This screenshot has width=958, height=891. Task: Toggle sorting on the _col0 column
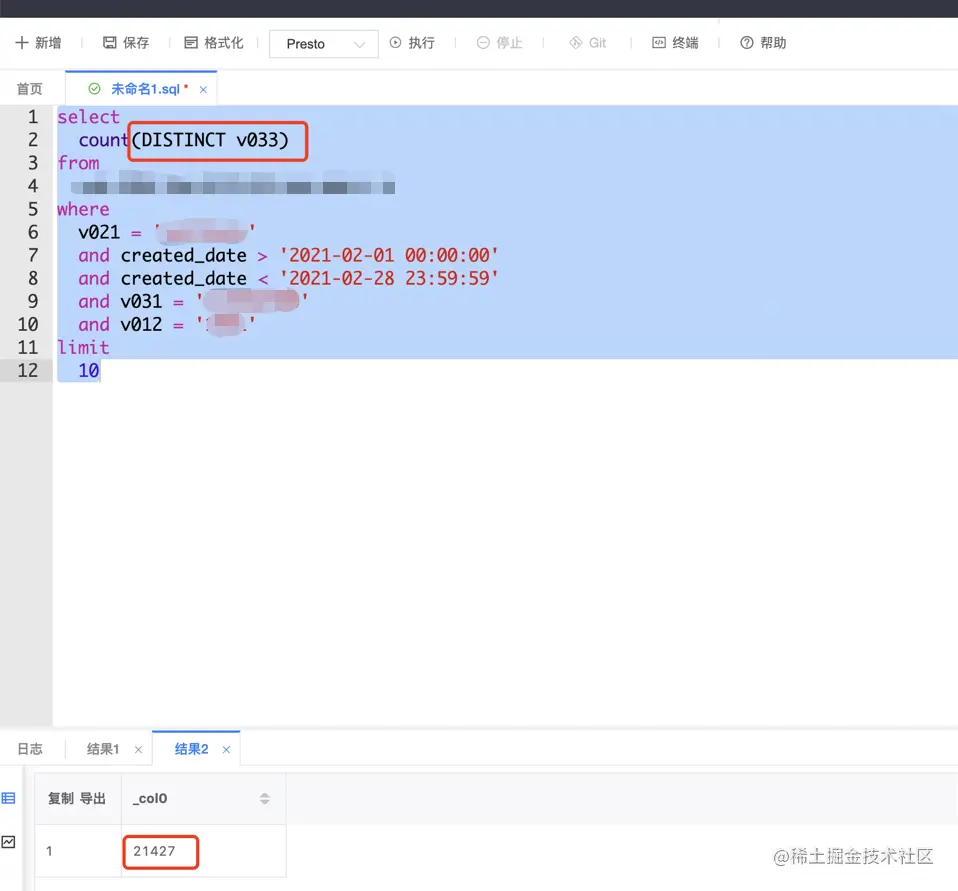(265, 798)
